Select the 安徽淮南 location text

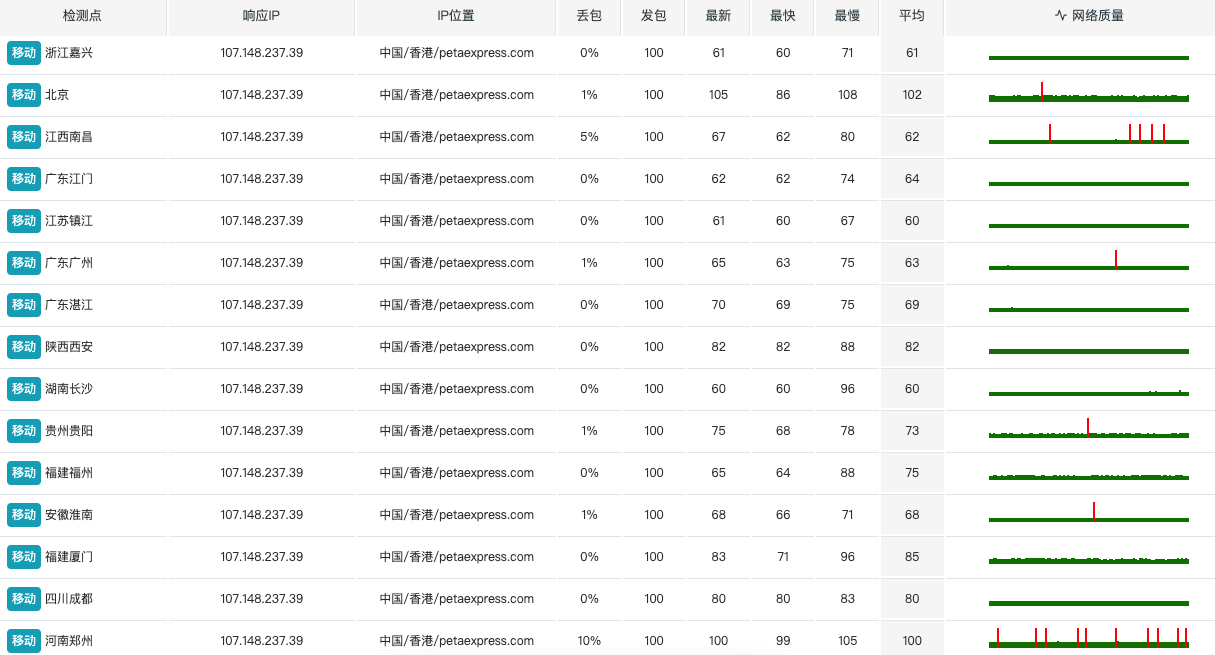69,515
